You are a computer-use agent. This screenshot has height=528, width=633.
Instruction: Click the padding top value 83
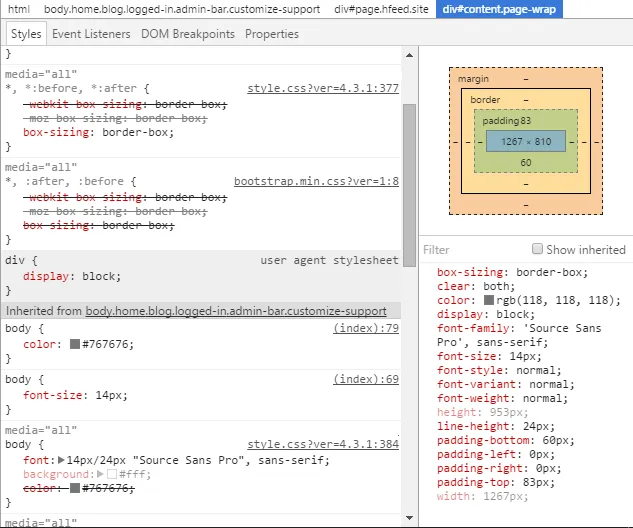tap(526, 121)
